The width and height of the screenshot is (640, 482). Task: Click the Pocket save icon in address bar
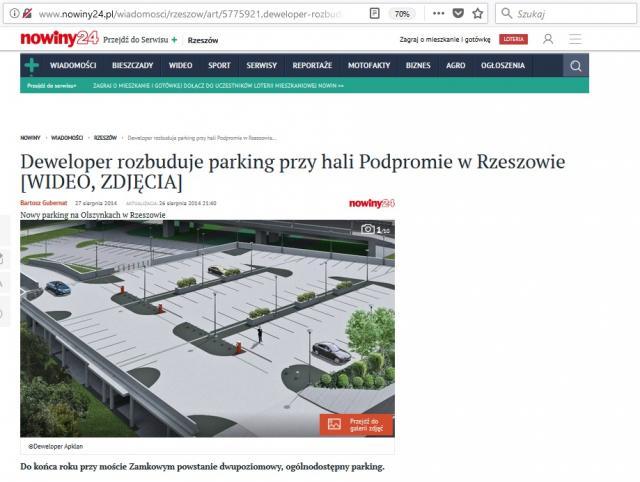click(x=457, y=14)
